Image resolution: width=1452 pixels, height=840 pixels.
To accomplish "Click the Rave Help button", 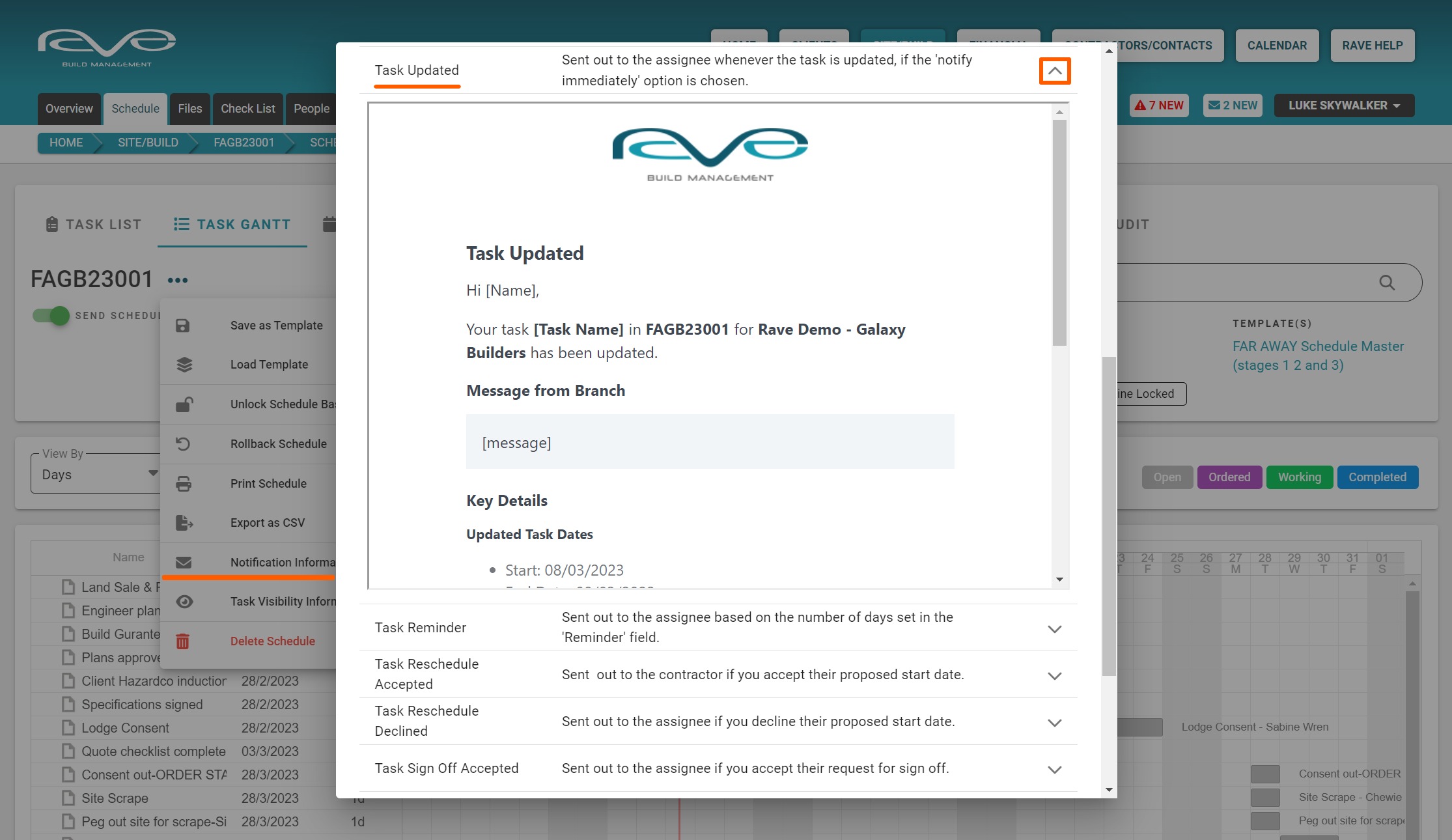I will [x=1372, y=46].
